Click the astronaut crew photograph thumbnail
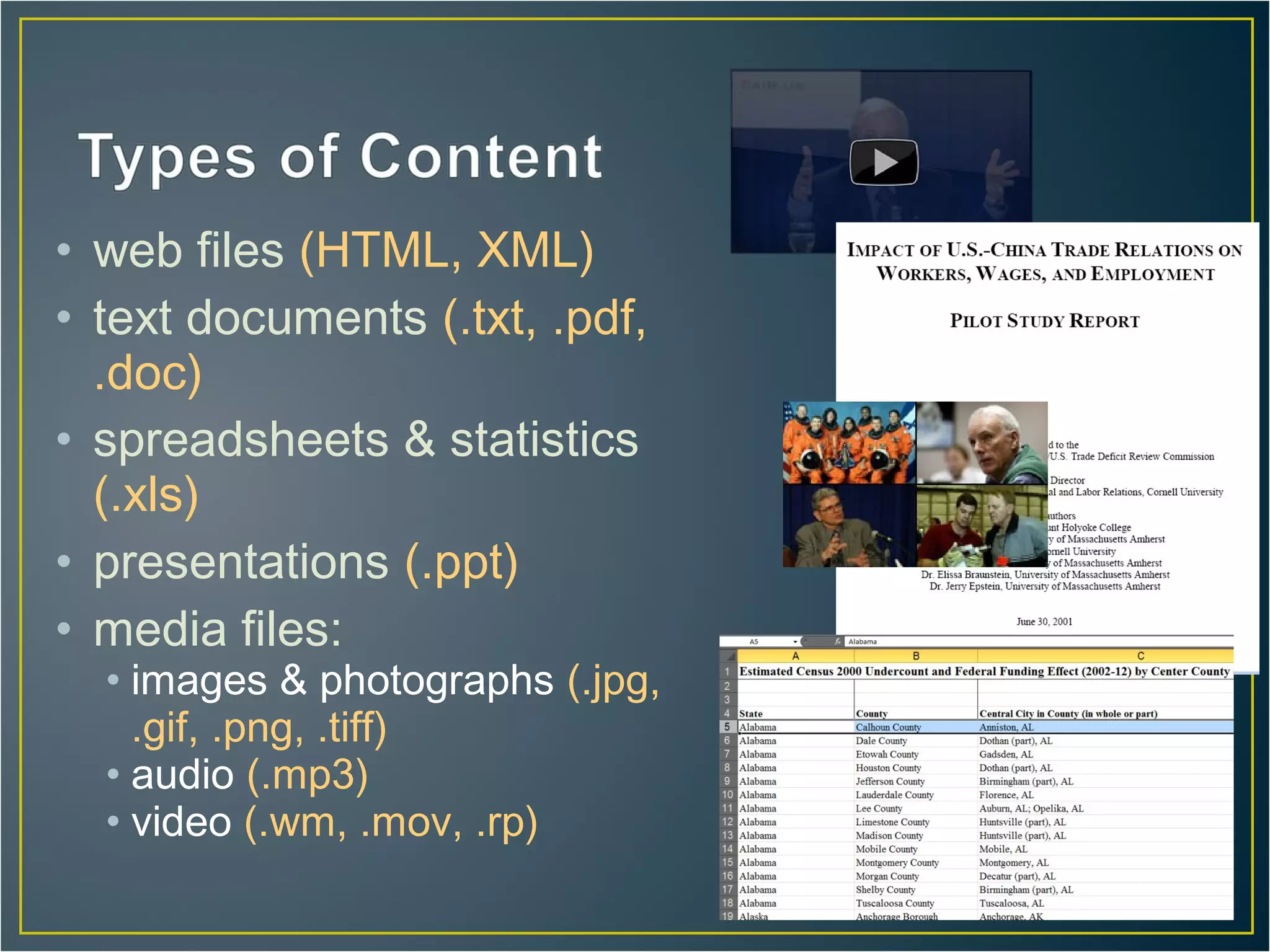This screenshot has width=1270, height=952. tap(849, 443)
